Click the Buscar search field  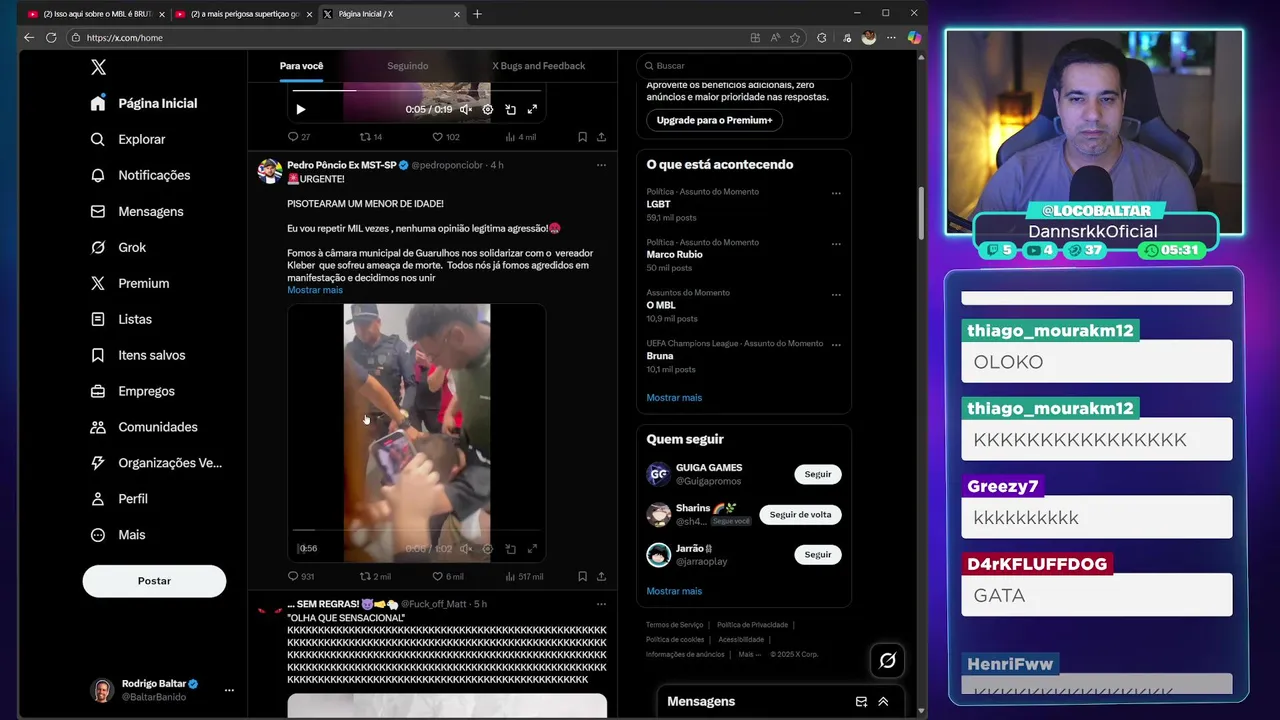(x=743, y=66)
